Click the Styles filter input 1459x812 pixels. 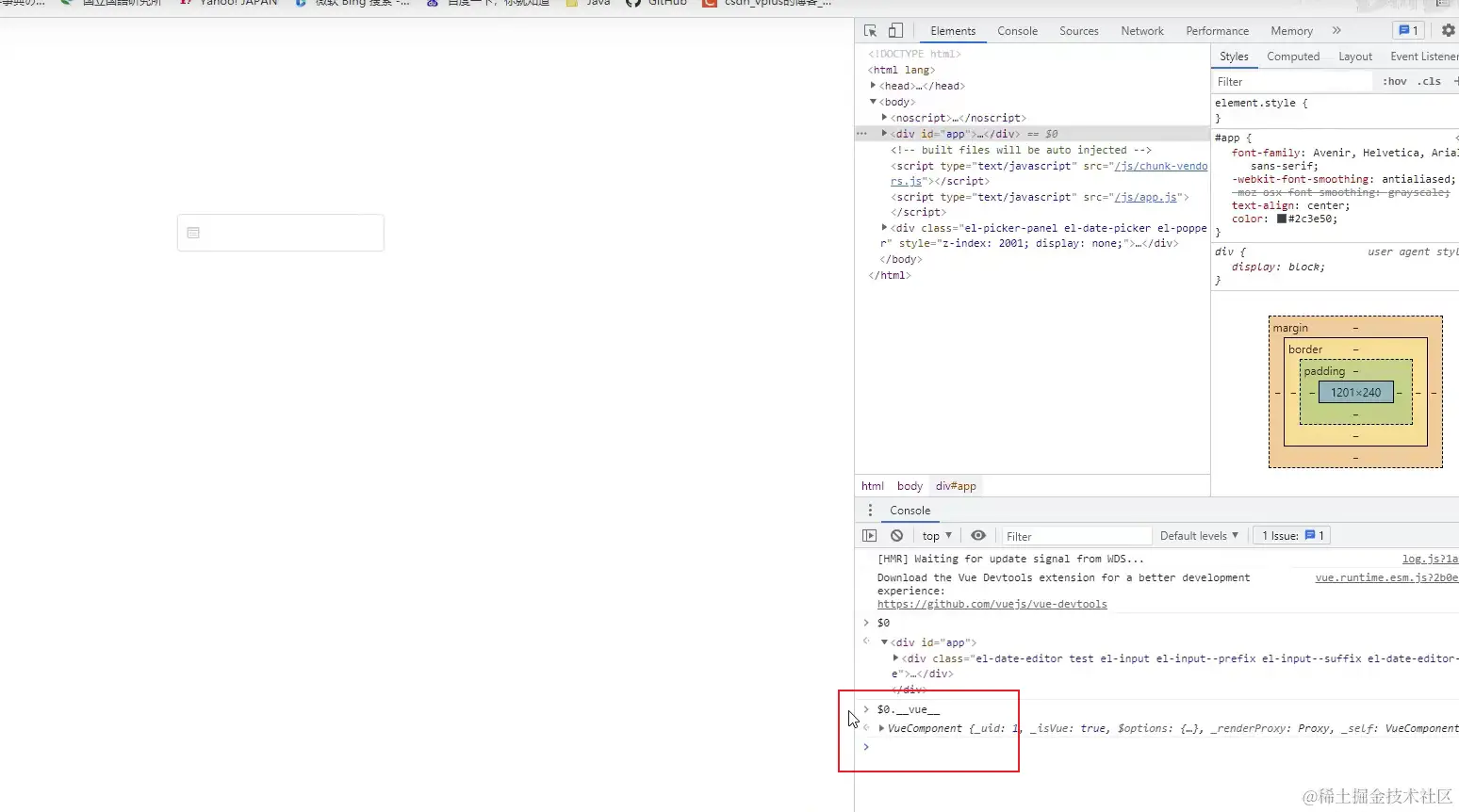(1291, 82)
